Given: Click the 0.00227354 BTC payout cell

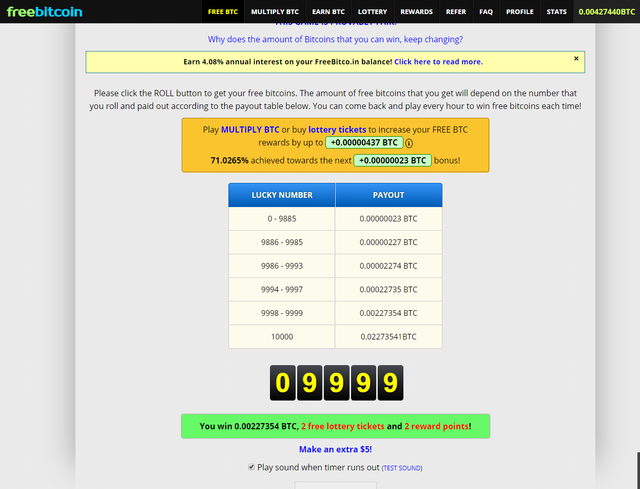Looking at the screenshot, I should pos(389,313).
